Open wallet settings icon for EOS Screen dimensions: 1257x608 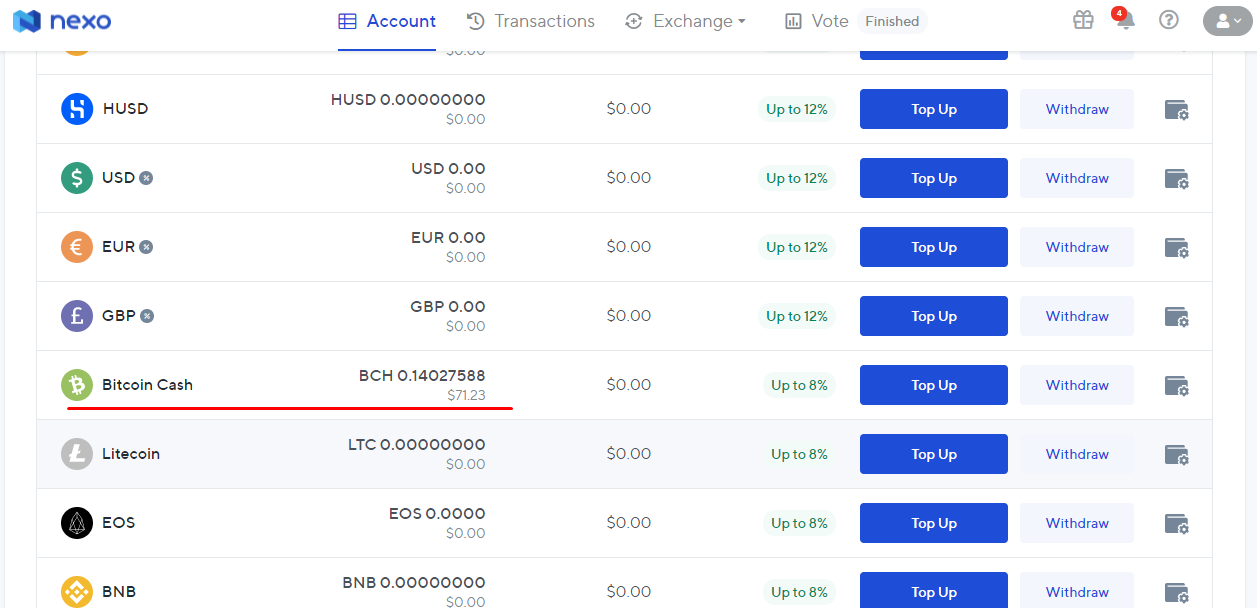point(1177,523)
